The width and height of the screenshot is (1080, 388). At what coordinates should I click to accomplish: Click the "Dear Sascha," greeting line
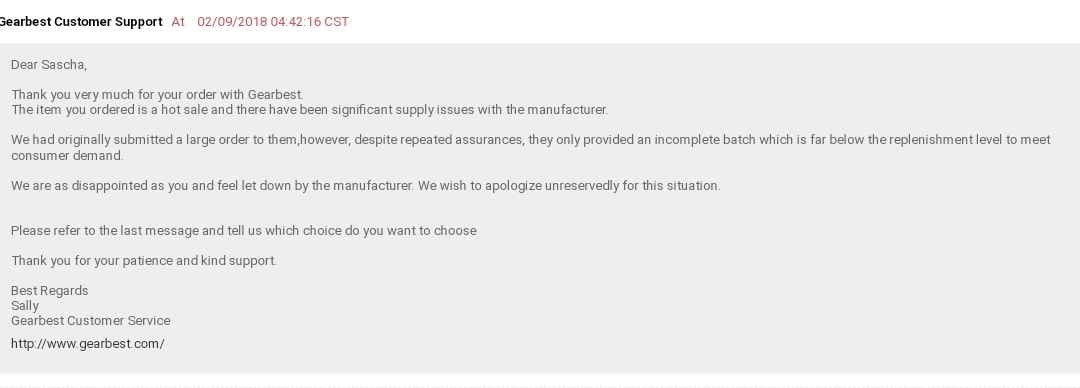click(49, 65)
